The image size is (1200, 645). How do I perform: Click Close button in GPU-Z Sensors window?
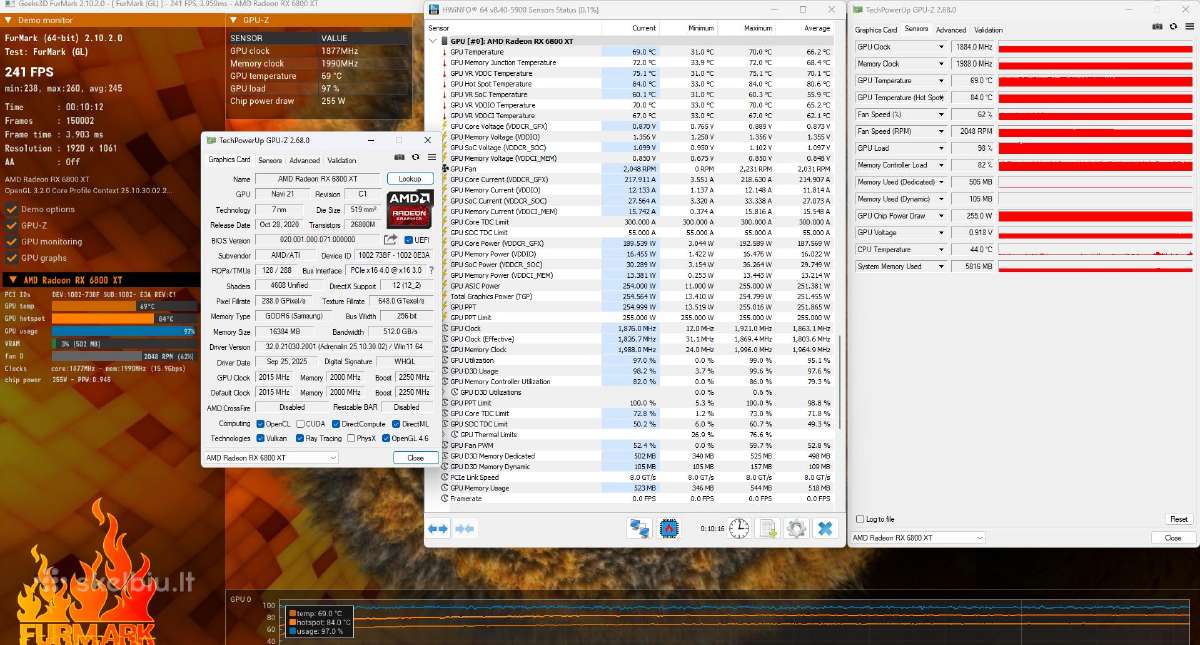tap(1173, 537)
